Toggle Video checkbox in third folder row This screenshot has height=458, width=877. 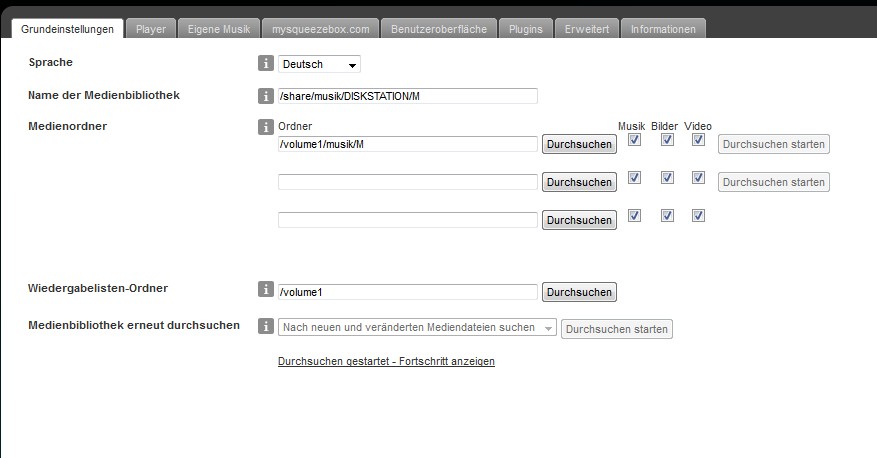(698, 215)
